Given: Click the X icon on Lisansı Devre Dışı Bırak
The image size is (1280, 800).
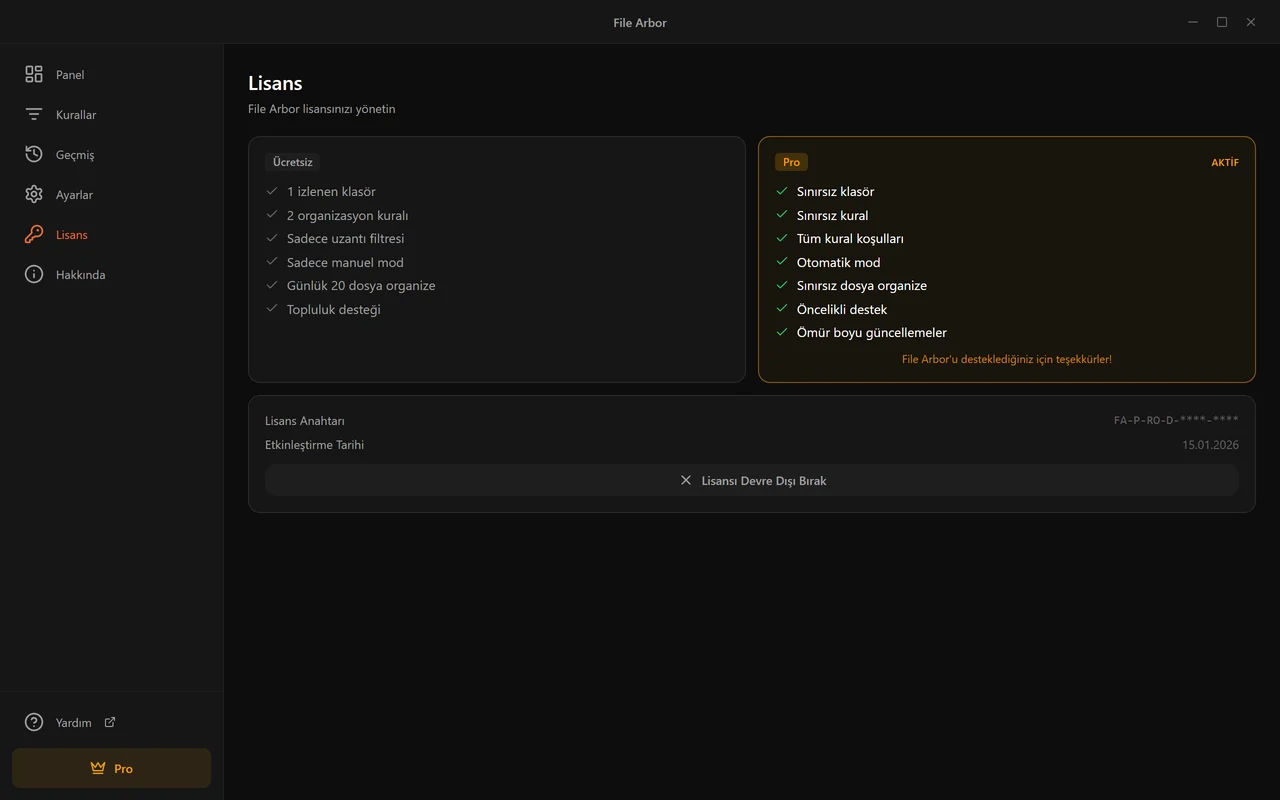Looking at the screenshot, I should coord(686,480).
